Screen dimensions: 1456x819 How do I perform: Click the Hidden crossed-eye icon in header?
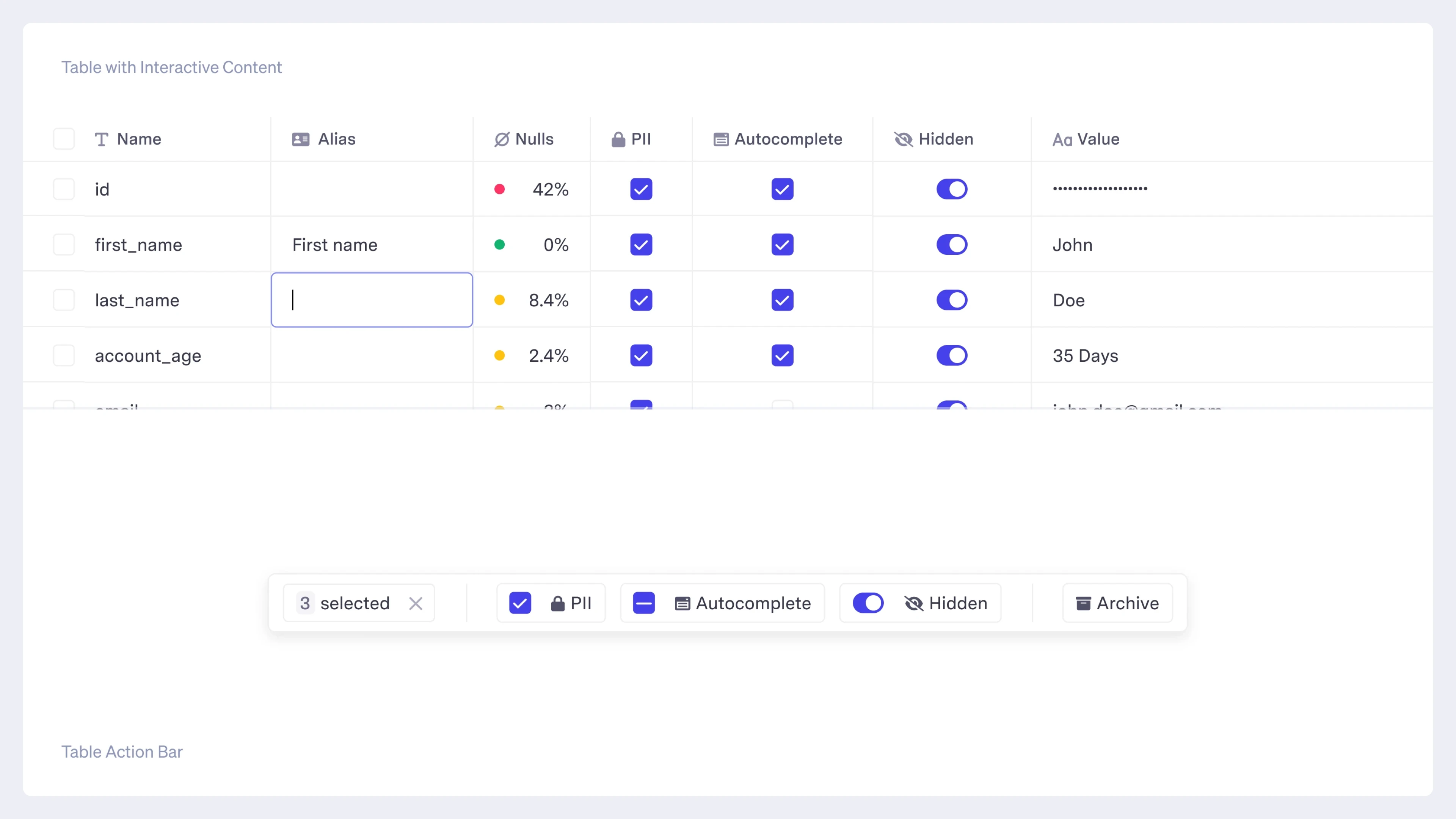903,139
